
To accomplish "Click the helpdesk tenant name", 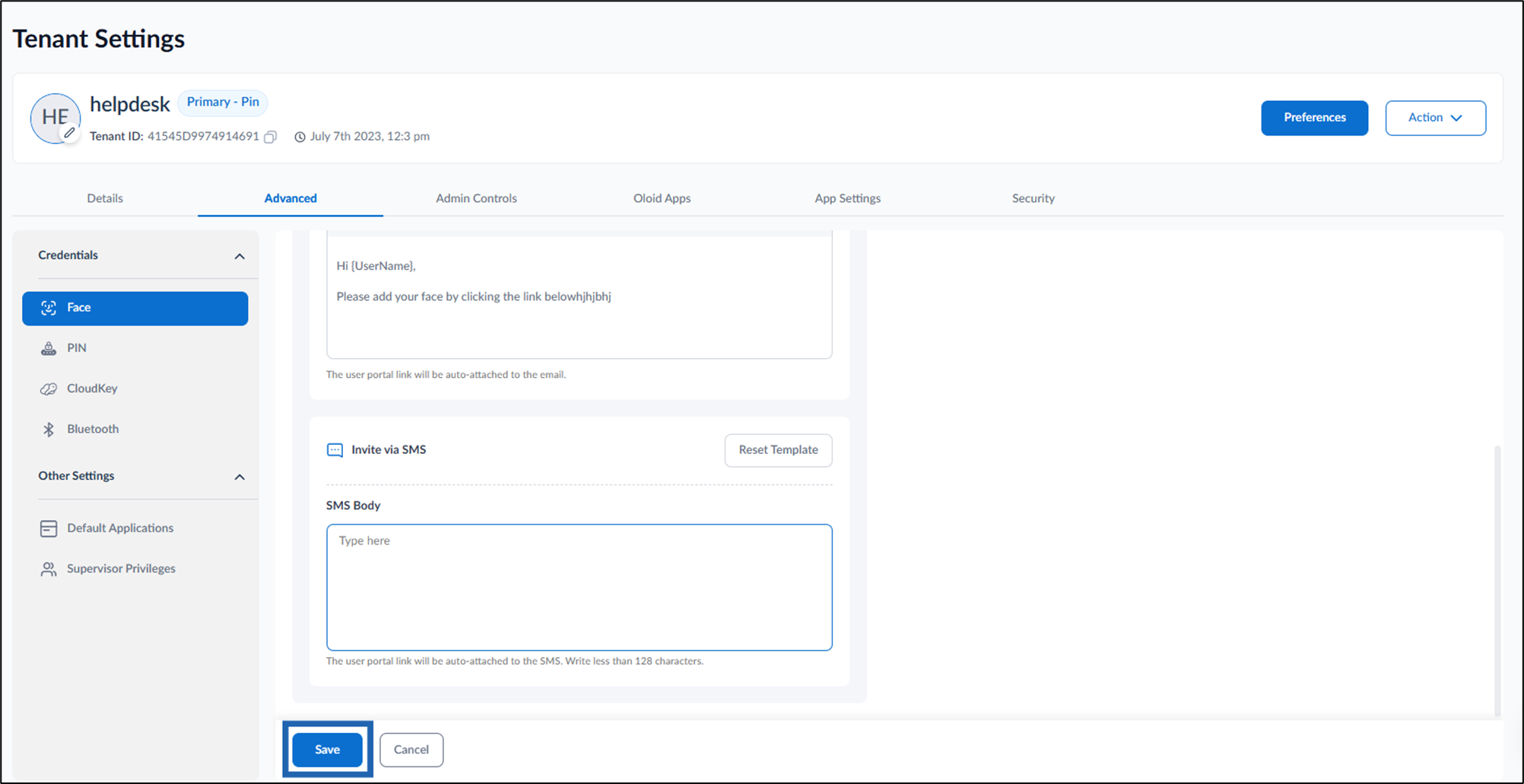I will point(130,104).
